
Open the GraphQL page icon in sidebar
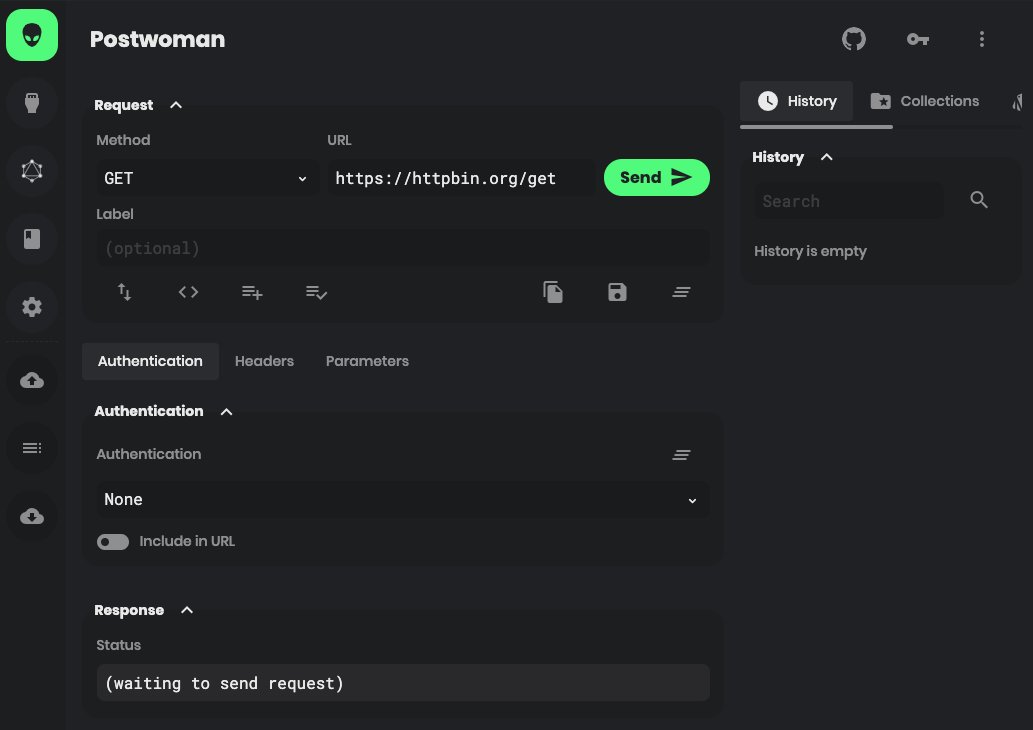tap(32, 171)
